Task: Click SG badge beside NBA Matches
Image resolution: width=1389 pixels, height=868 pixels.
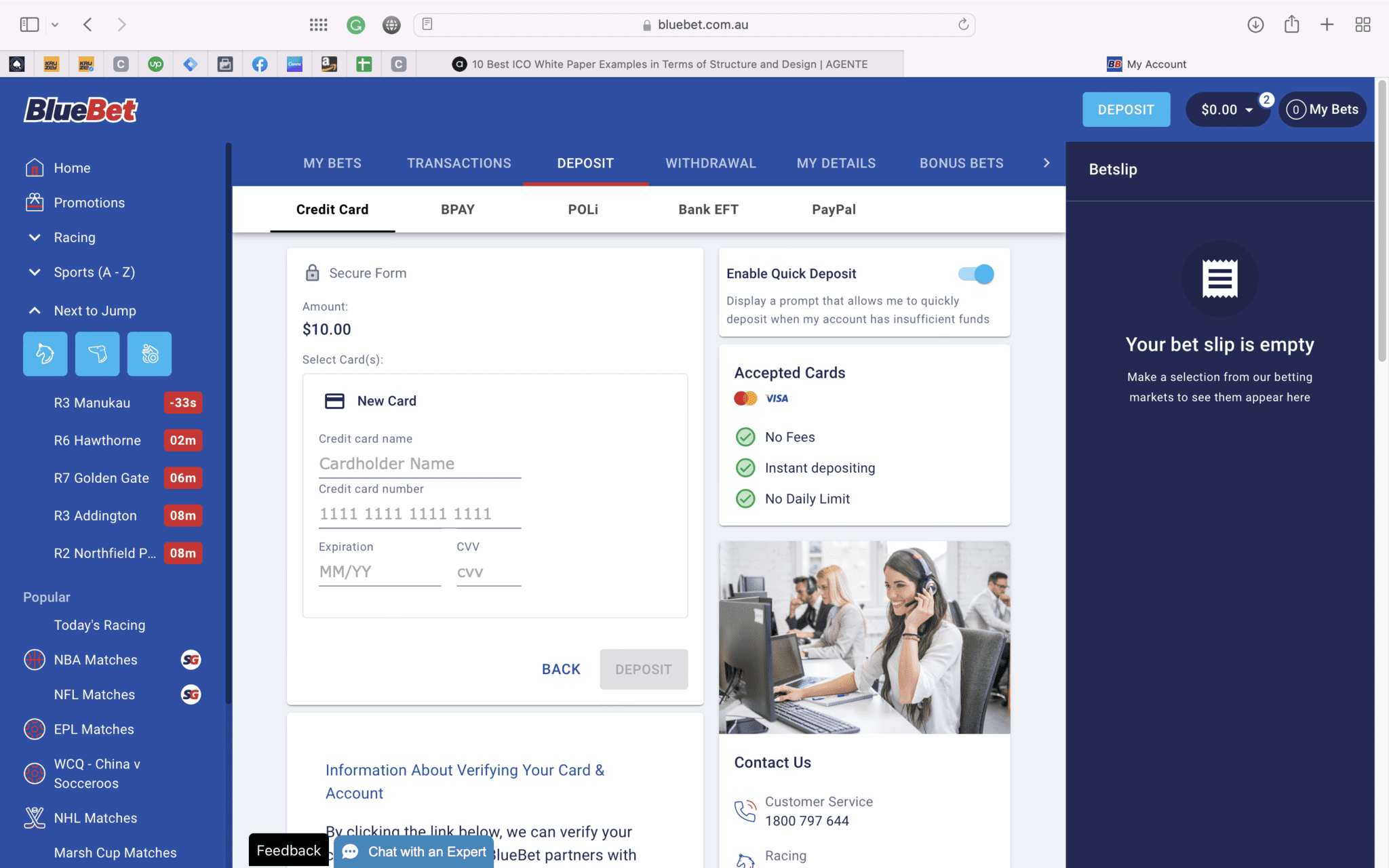Action: point(191,660)
